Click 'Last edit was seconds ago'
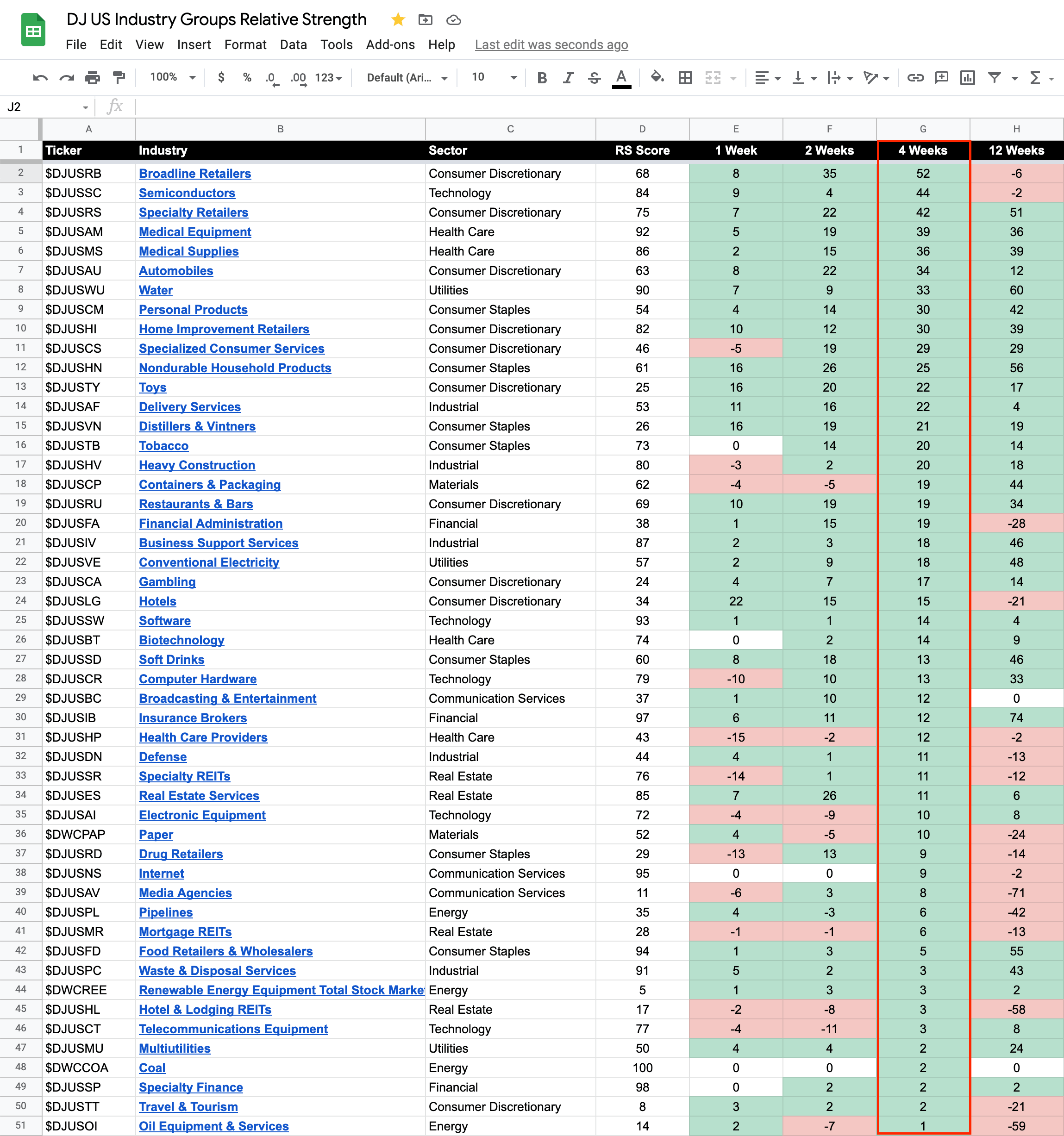The height and width of the screenshot is (1136, 1064). click(x=551, y=44)
